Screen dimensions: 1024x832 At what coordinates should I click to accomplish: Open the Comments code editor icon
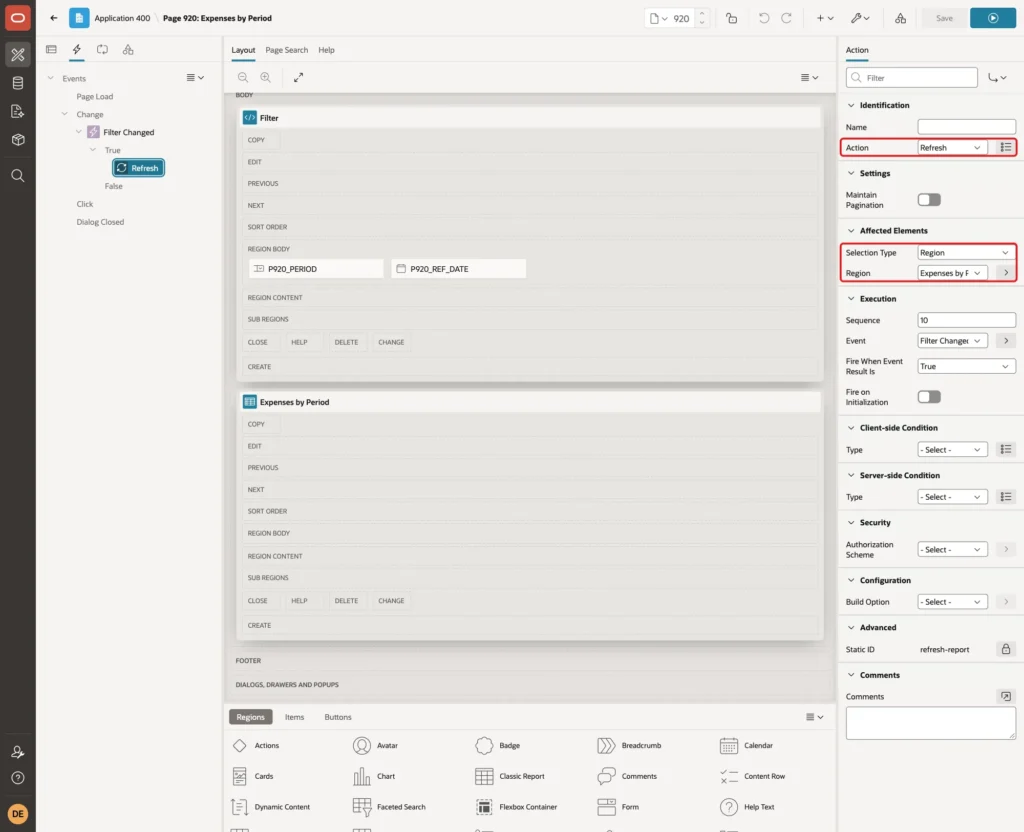[1006, 696]
